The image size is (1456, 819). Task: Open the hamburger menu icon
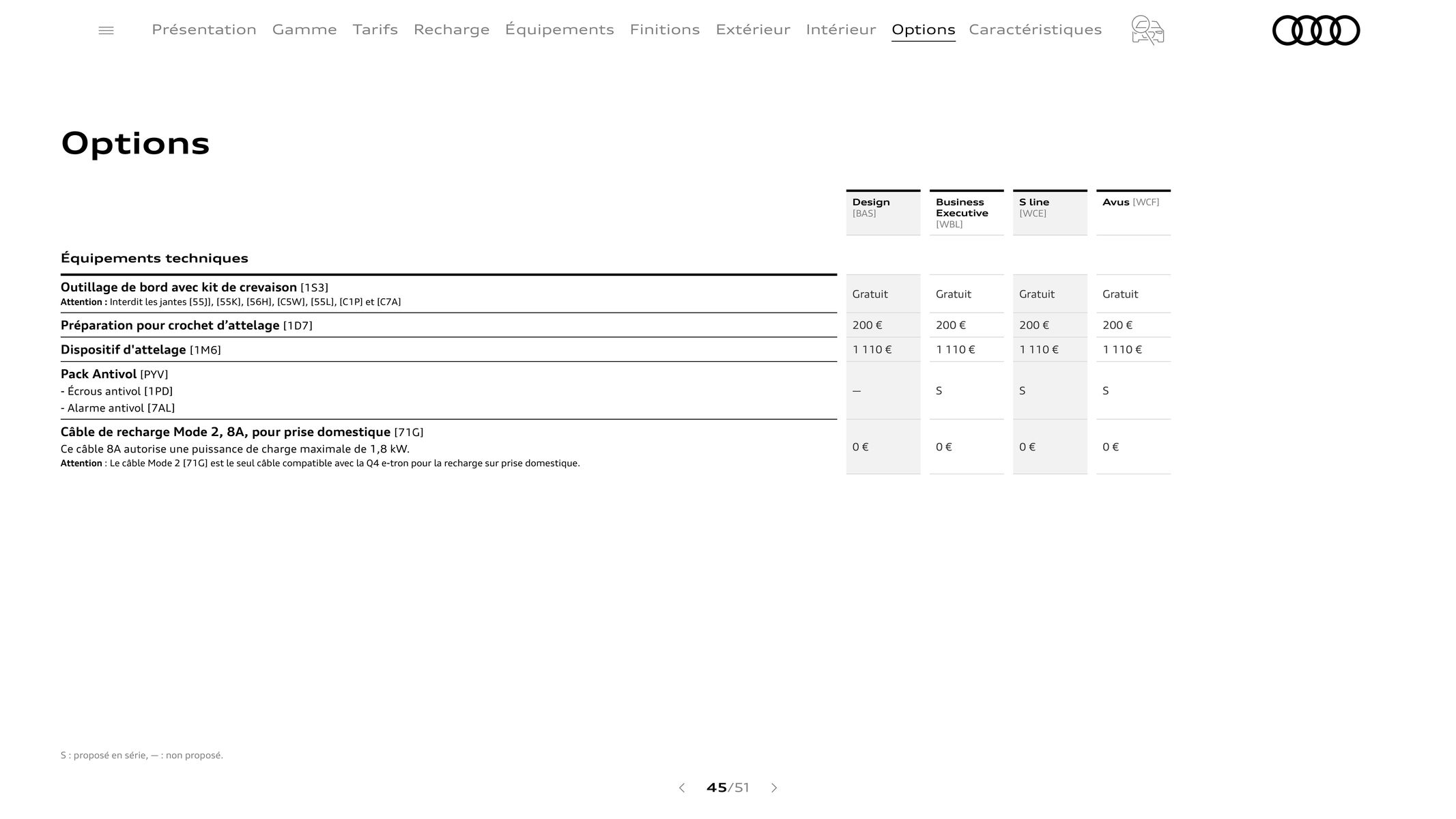tap(106, 31)
